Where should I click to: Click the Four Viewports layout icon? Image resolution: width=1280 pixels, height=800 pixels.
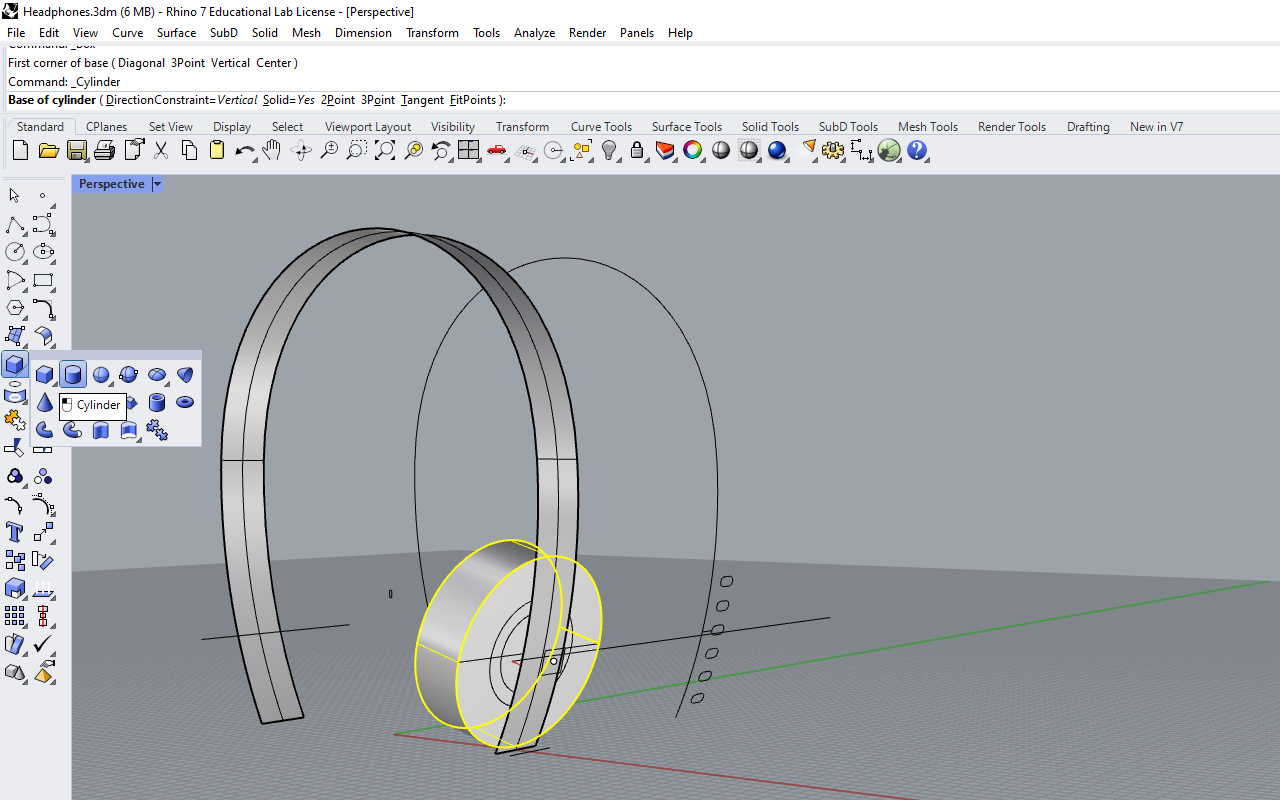(469, 151)
